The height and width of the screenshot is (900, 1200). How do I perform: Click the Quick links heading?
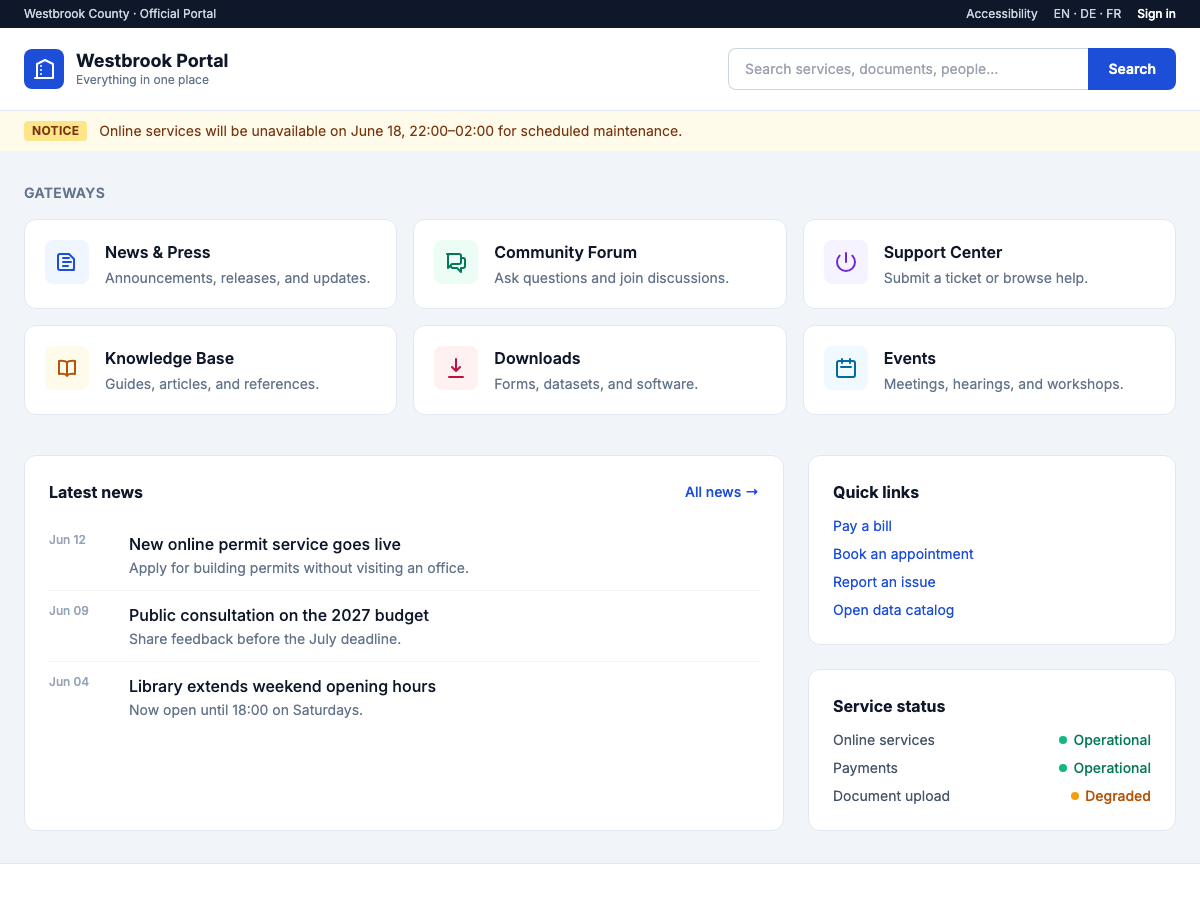click(x=876, y=492)
